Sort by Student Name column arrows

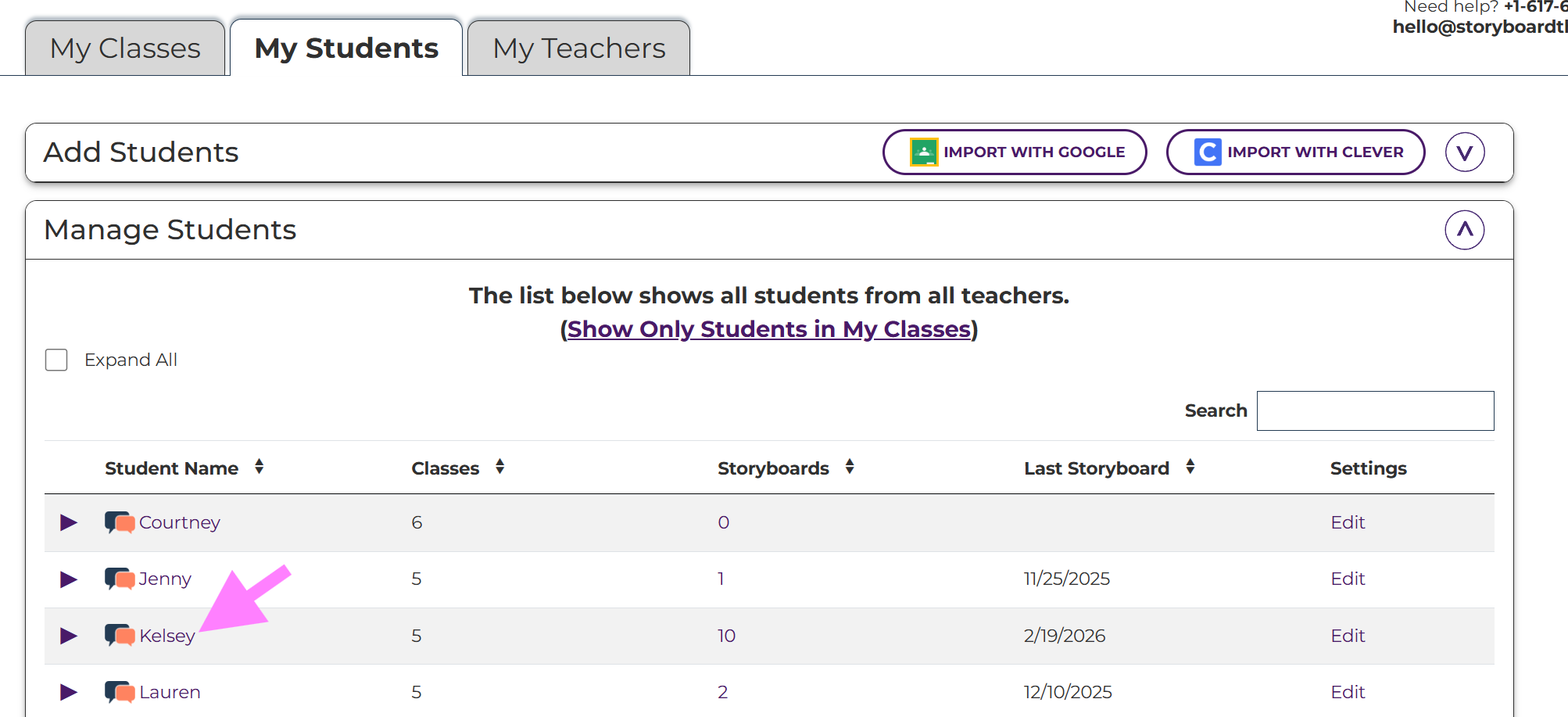click(259, 468)
